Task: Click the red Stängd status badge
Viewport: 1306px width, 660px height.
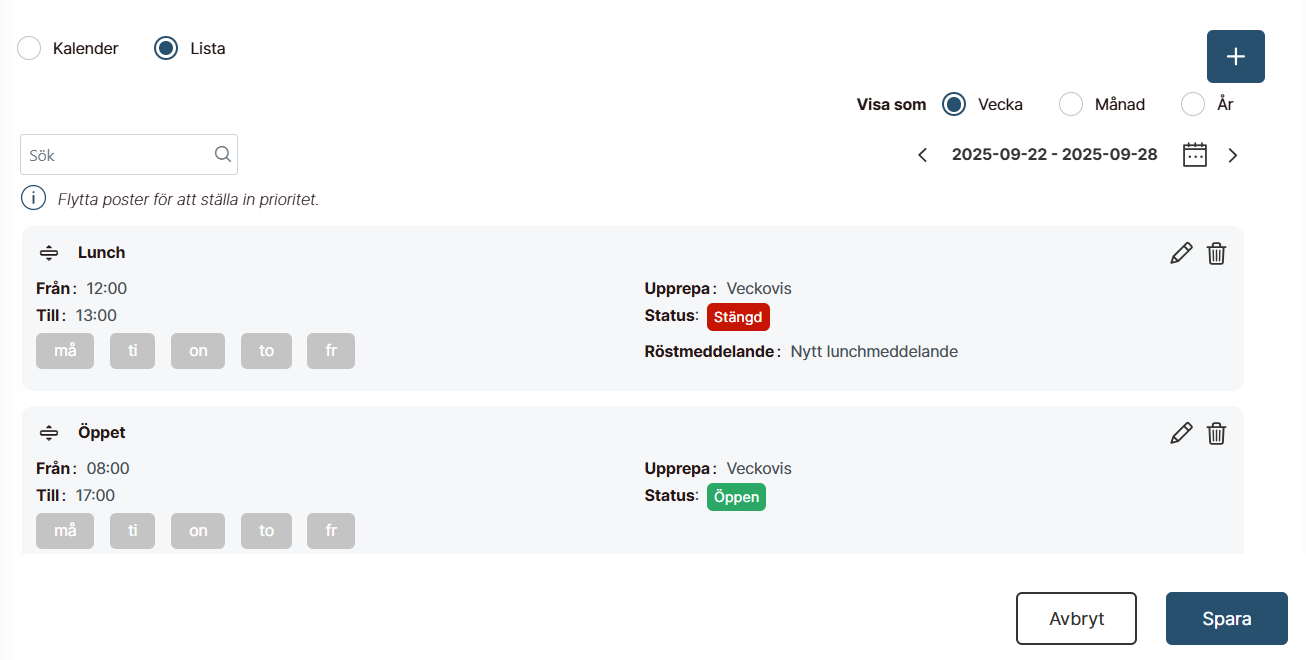Action: (738, 317)
